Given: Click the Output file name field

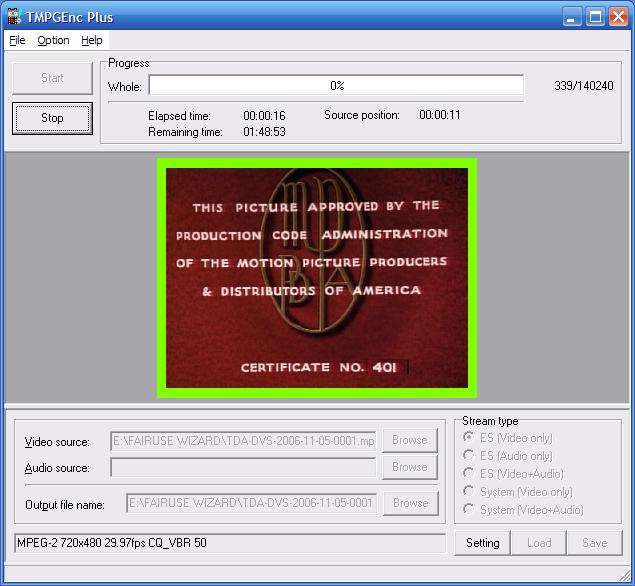Looking at the screenshot, I should [x=251, y=503].
